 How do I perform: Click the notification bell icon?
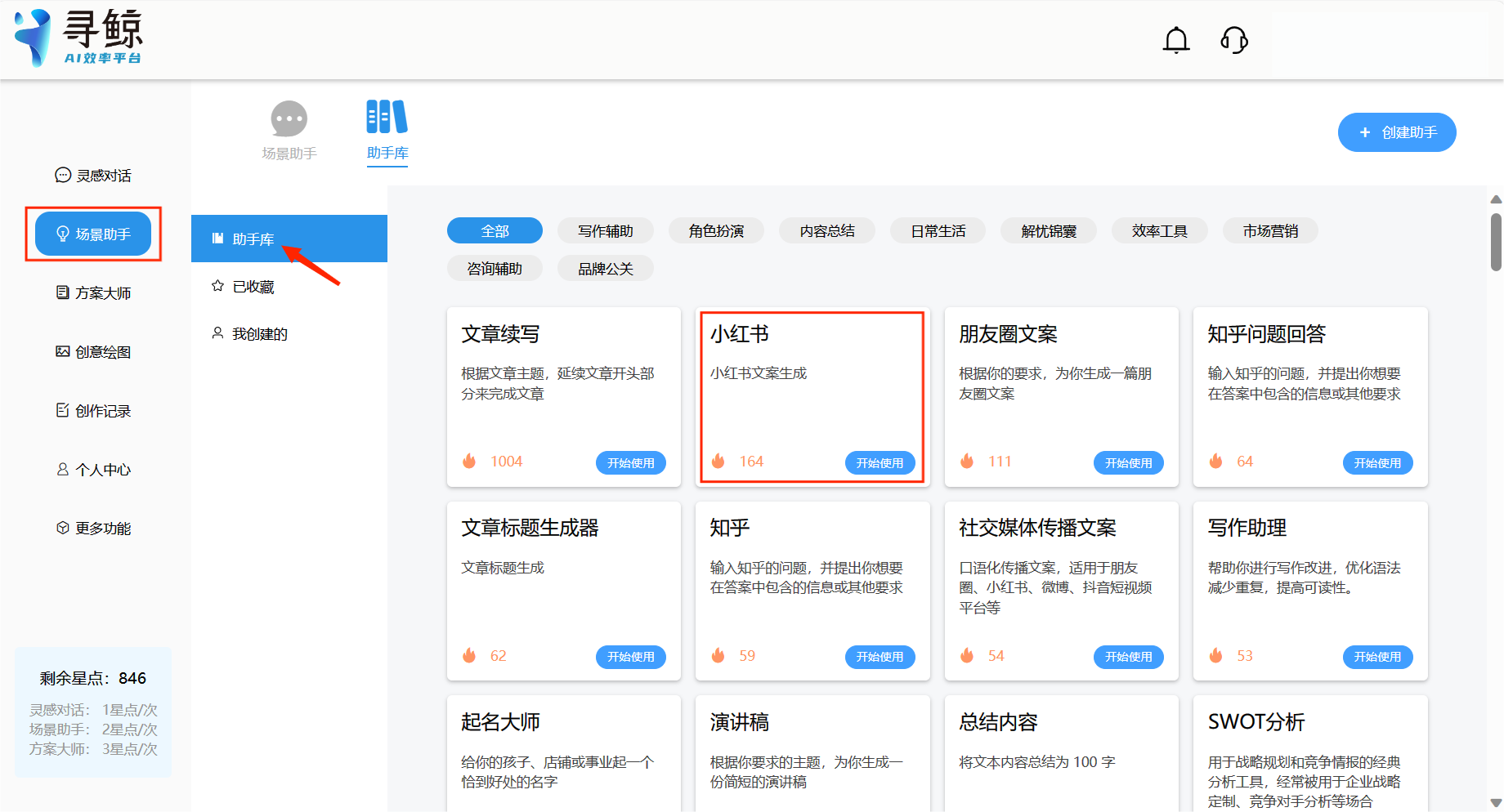tap(1175, 40)
